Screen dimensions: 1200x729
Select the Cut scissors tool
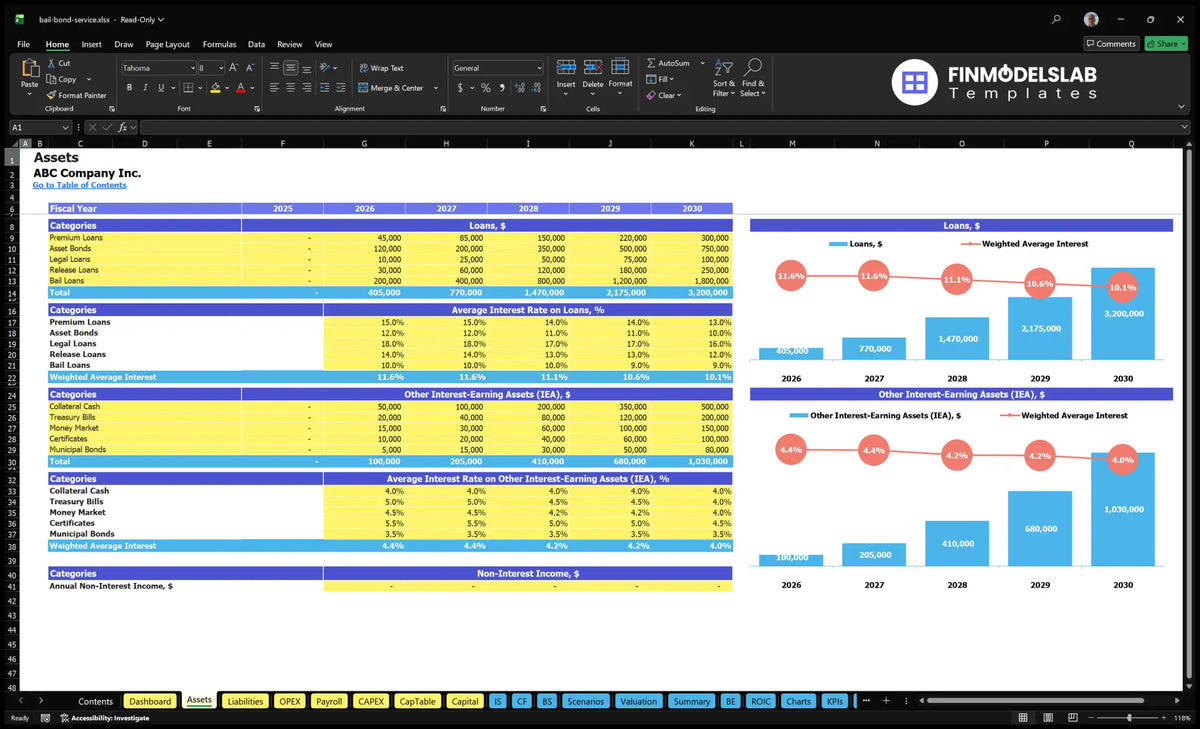[x=51, y=63]
